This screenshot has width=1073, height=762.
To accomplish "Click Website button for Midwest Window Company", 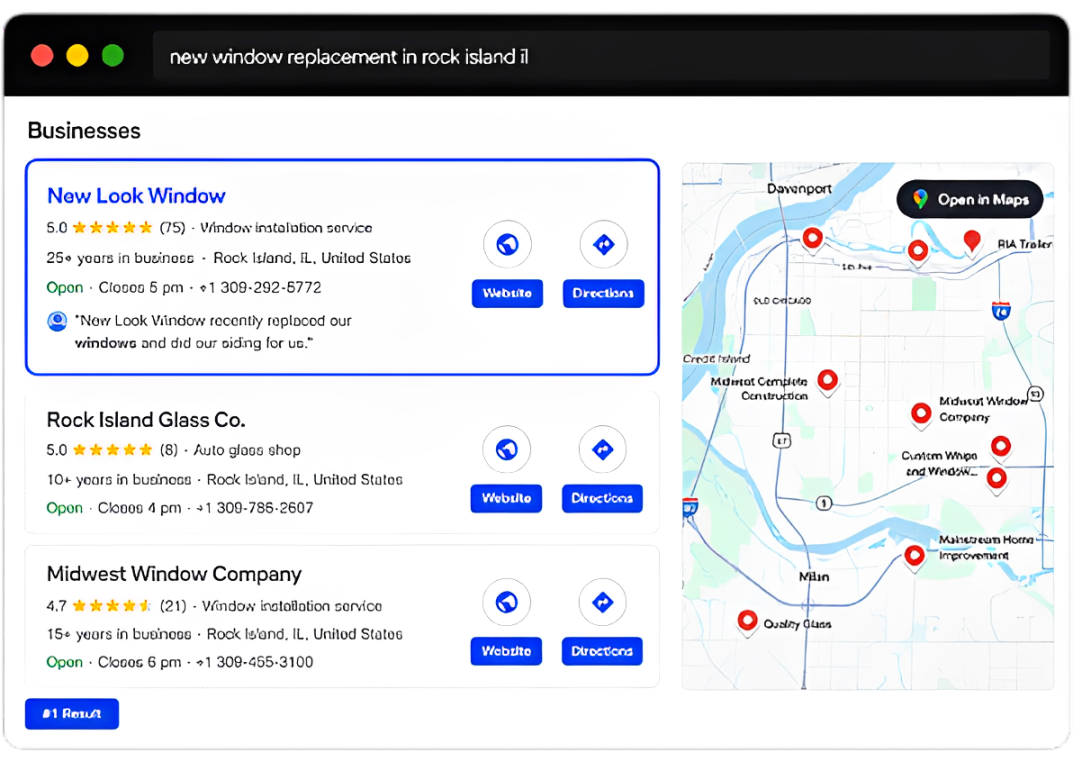I will 506,651.
